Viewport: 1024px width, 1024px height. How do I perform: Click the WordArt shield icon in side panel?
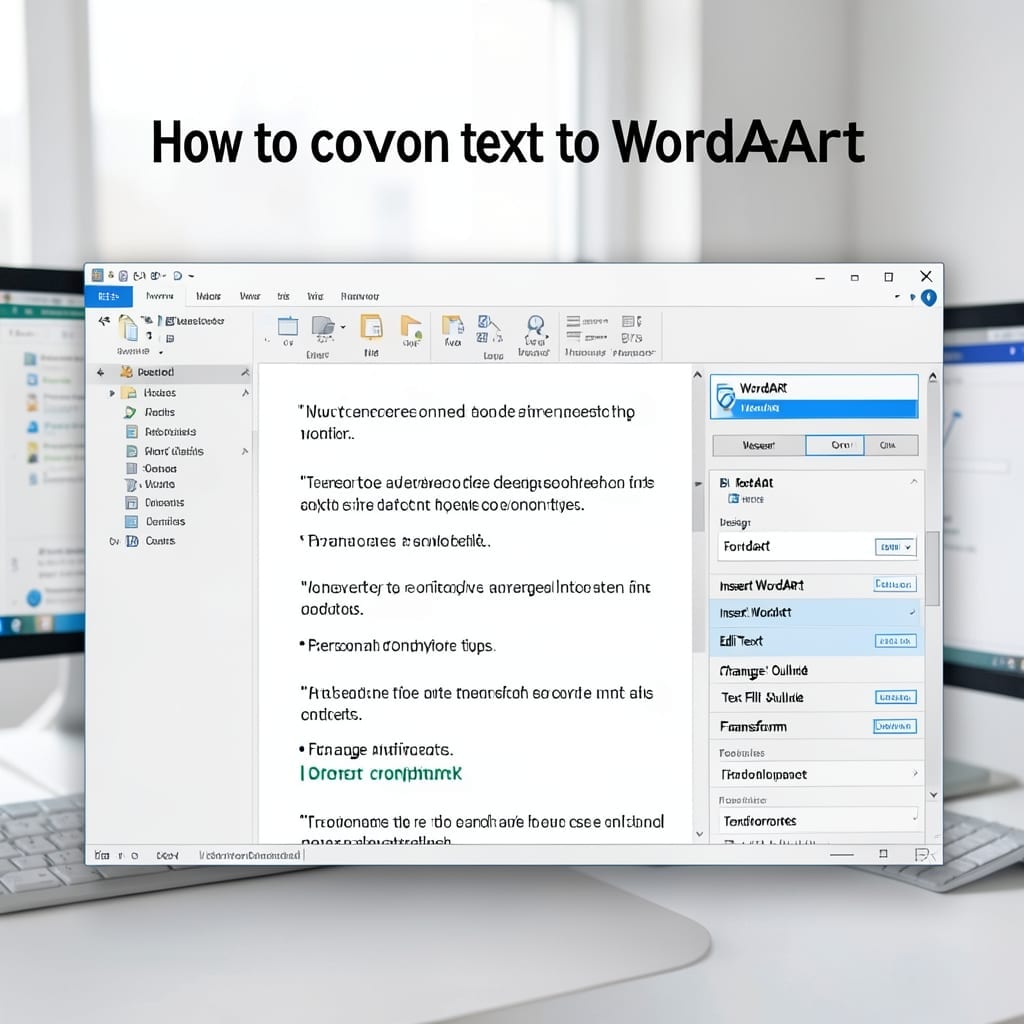coord(725,396)
